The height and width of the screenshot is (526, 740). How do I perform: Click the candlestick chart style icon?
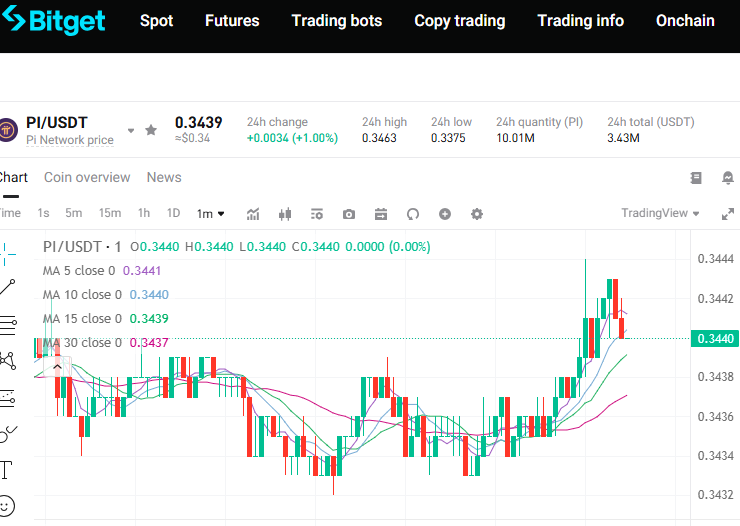(x=285, y=214)
